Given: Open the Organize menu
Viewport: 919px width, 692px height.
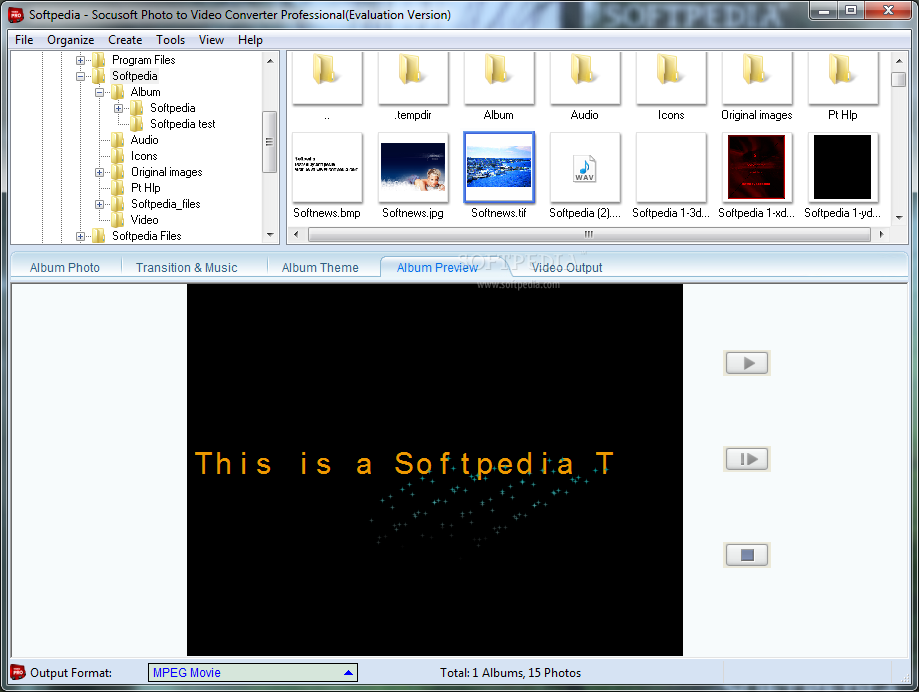Looking at the screenshot, I should click(70, 40).
